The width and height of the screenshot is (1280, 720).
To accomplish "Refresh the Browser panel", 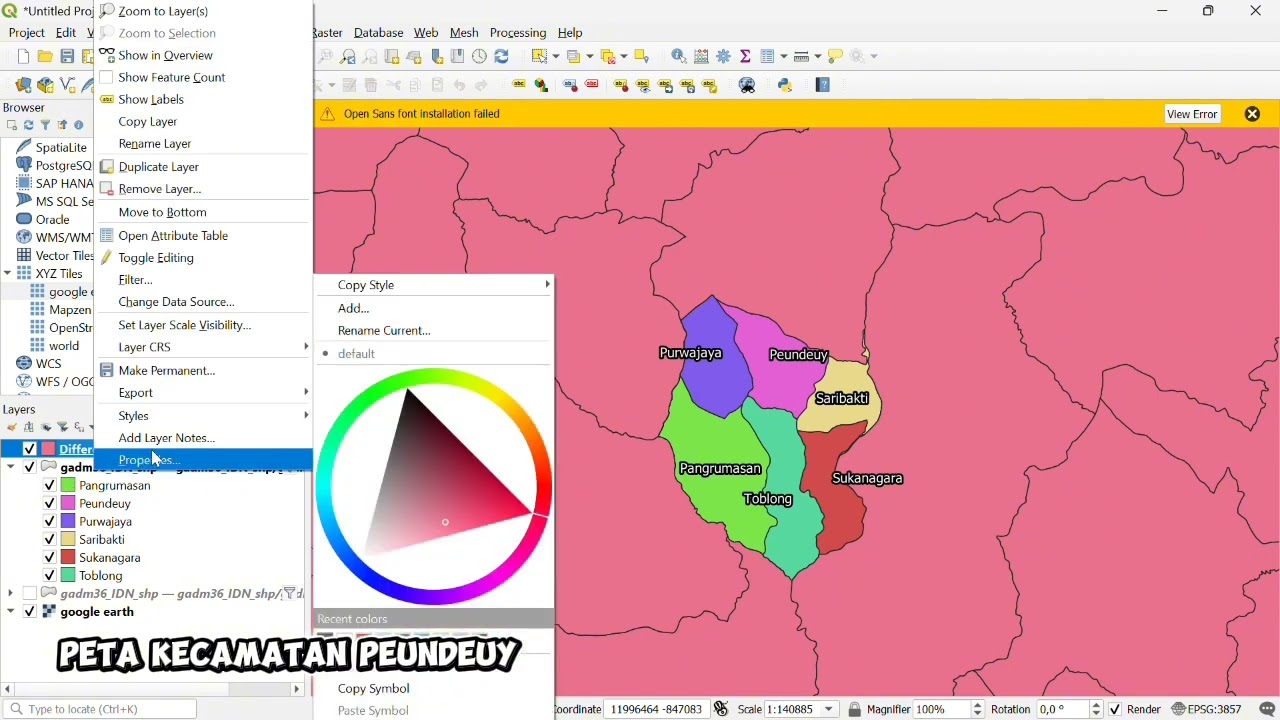I will click(x=28, y=126).
